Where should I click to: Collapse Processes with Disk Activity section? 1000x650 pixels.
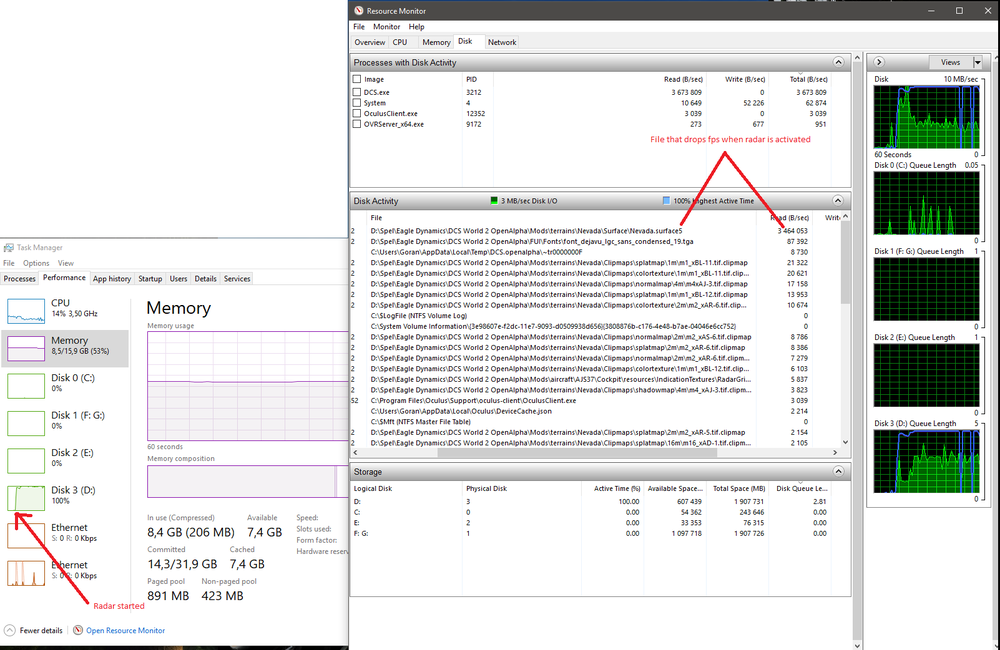[x=838, y=63]
